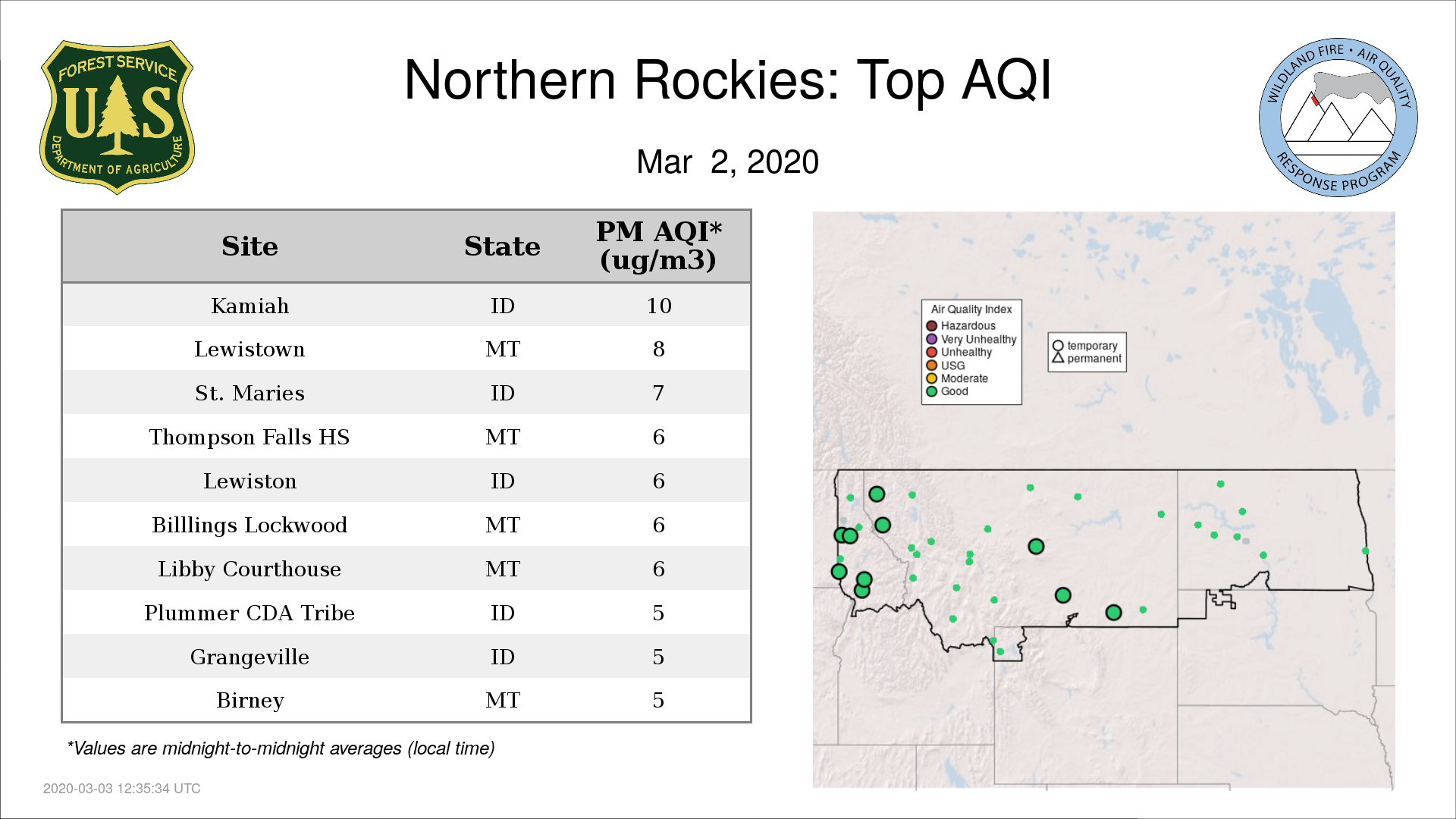
Task: Click the state ID in the Kamiah row
Action: point(502,306)
